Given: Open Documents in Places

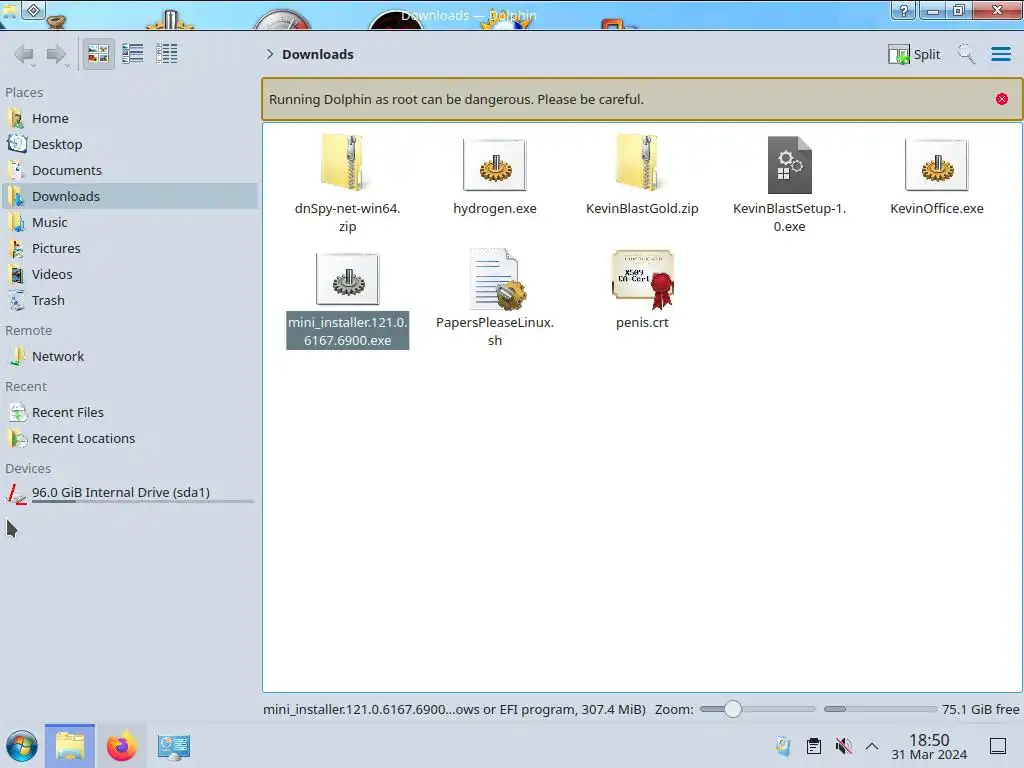Looking at the screenshot, I should pyautogui.click(x=131, y=170).
